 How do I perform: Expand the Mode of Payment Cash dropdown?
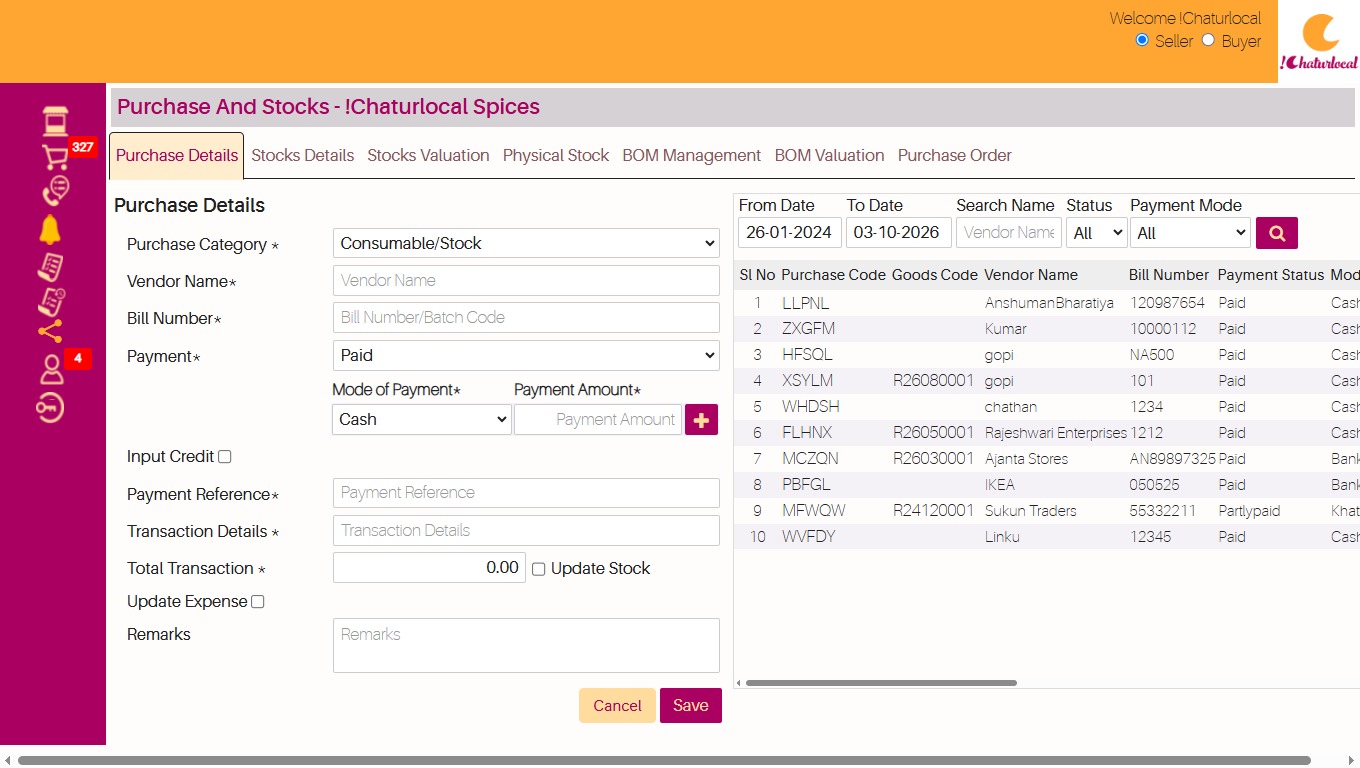point(421,420)
